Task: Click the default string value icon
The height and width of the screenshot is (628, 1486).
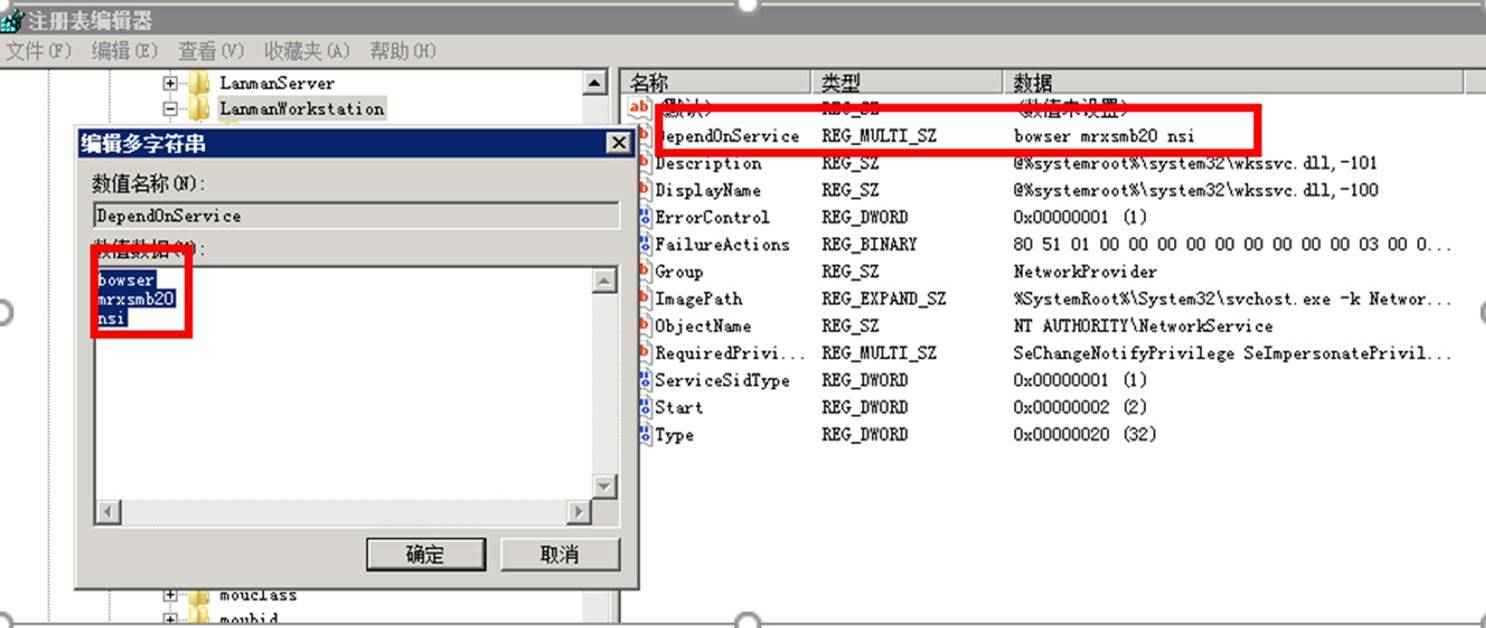Action: [x=639, y=108]
